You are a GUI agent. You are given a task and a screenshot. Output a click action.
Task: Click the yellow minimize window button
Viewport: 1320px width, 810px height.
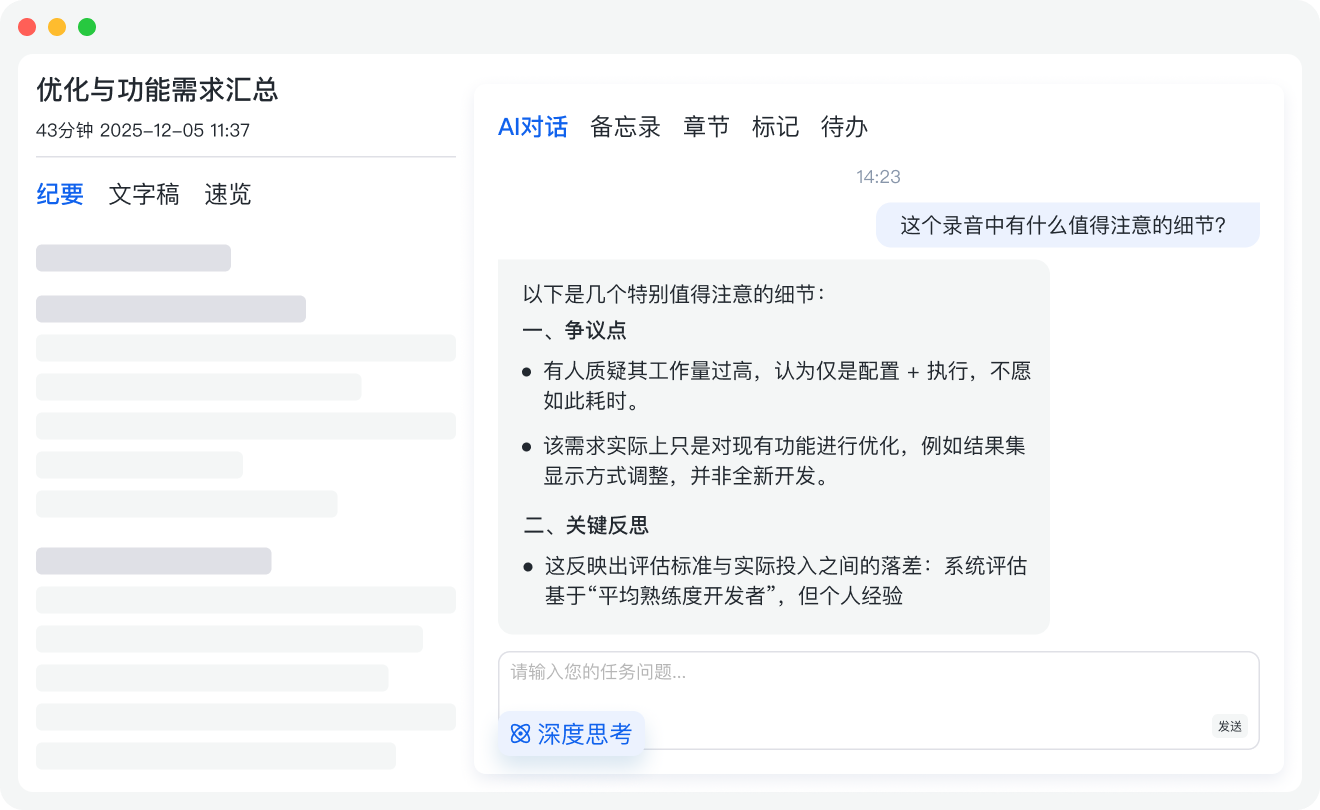point(57,27)
